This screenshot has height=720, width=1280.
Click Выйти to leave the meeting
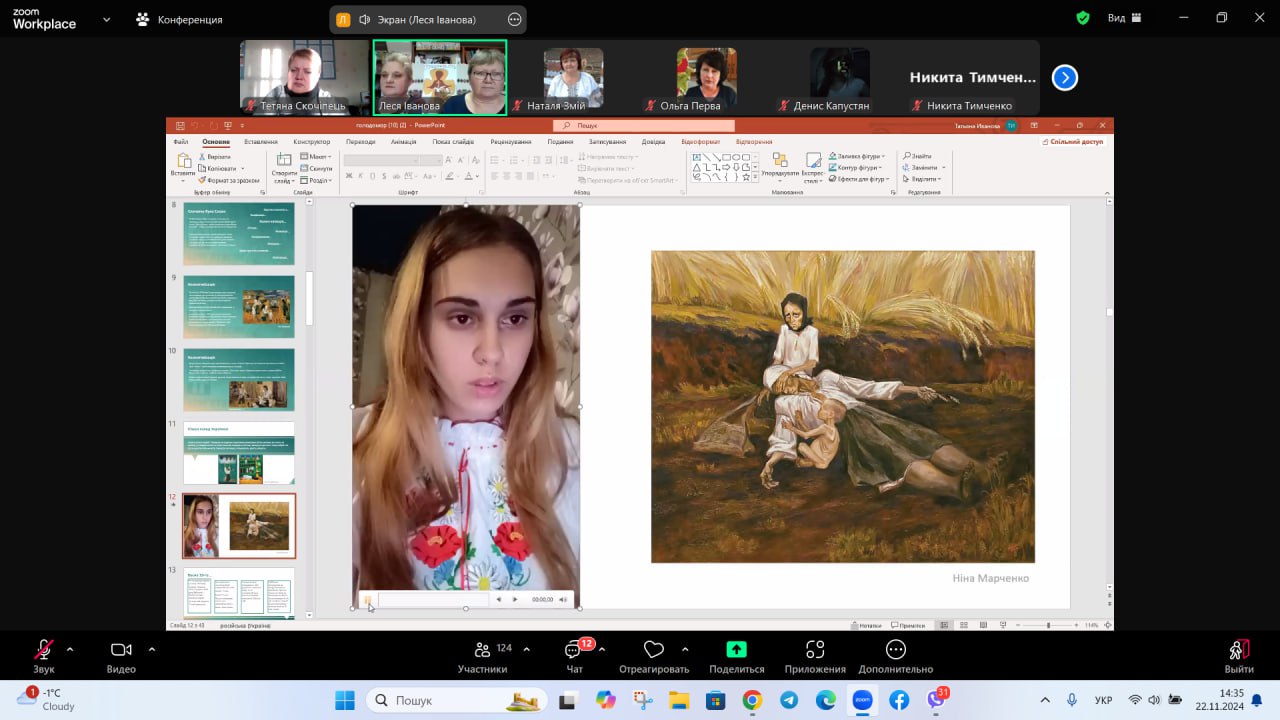pos(1239,656)
